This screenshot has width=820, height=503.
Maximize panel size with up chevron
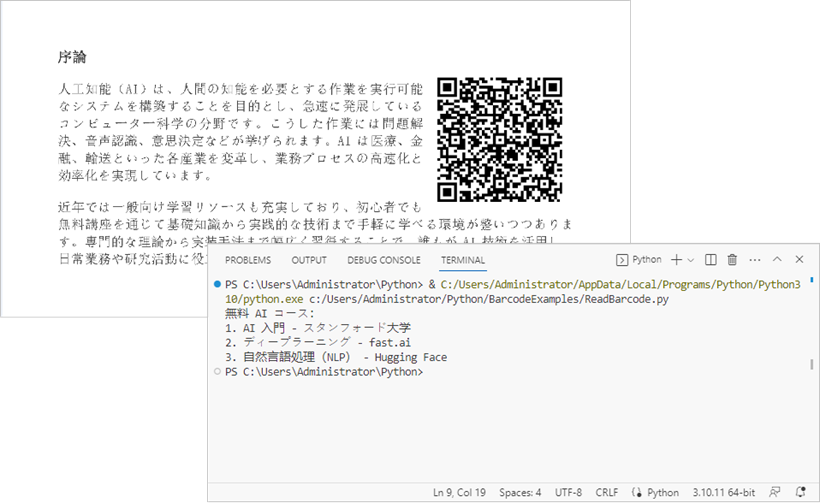point(777,259)
